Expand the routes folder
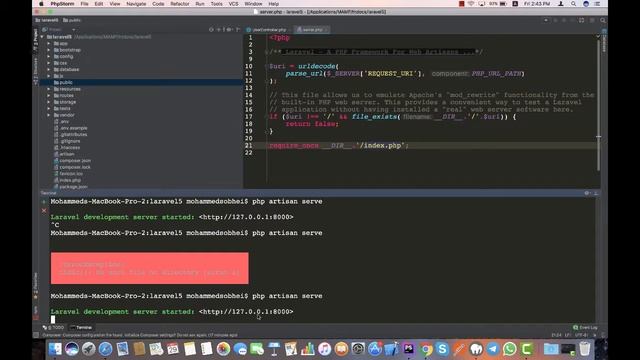 [x=49, y=96]
